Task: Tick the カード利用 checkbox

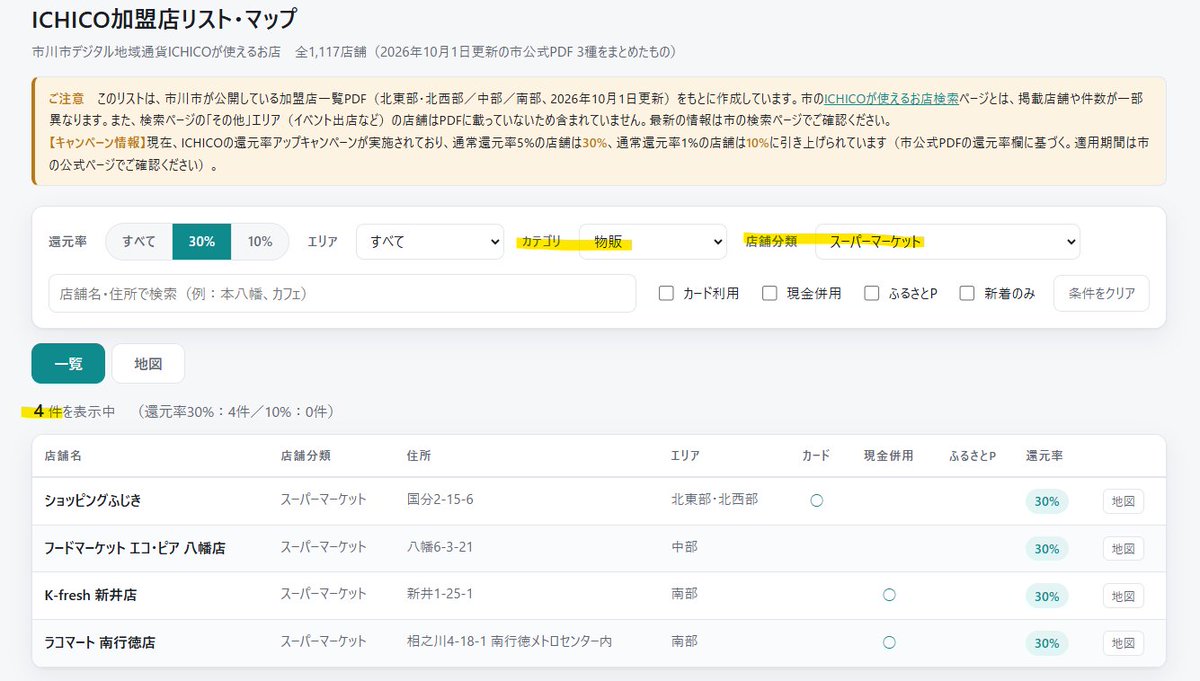Action: [x=666, y=293]
